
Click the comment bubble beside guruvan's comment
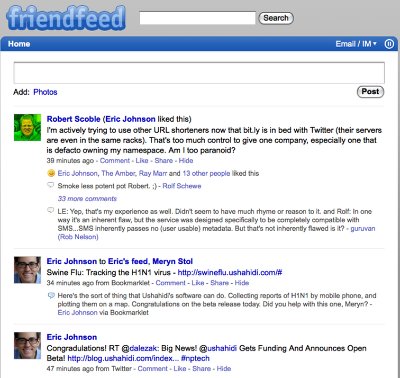pos(51,210)
